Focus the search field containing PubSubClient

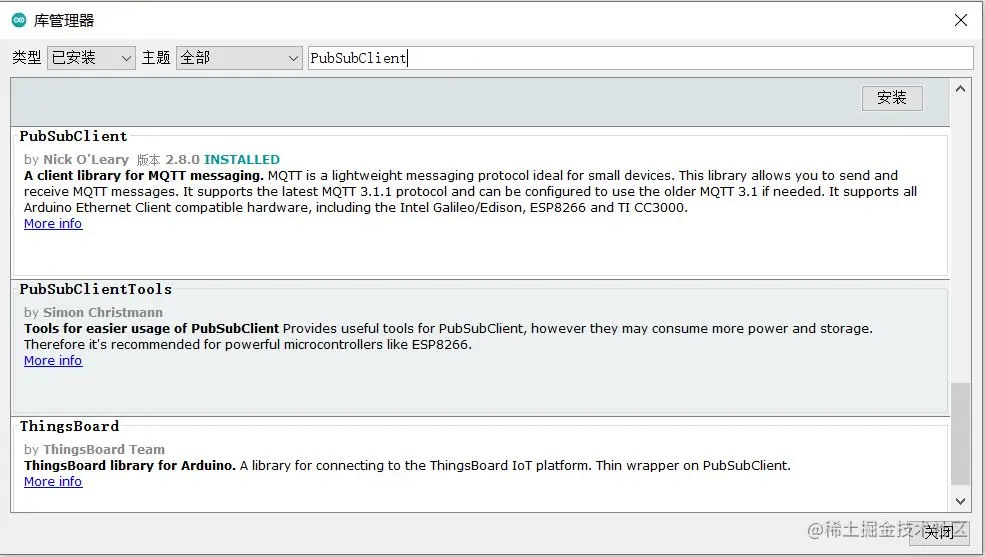(x=641, y=58)
